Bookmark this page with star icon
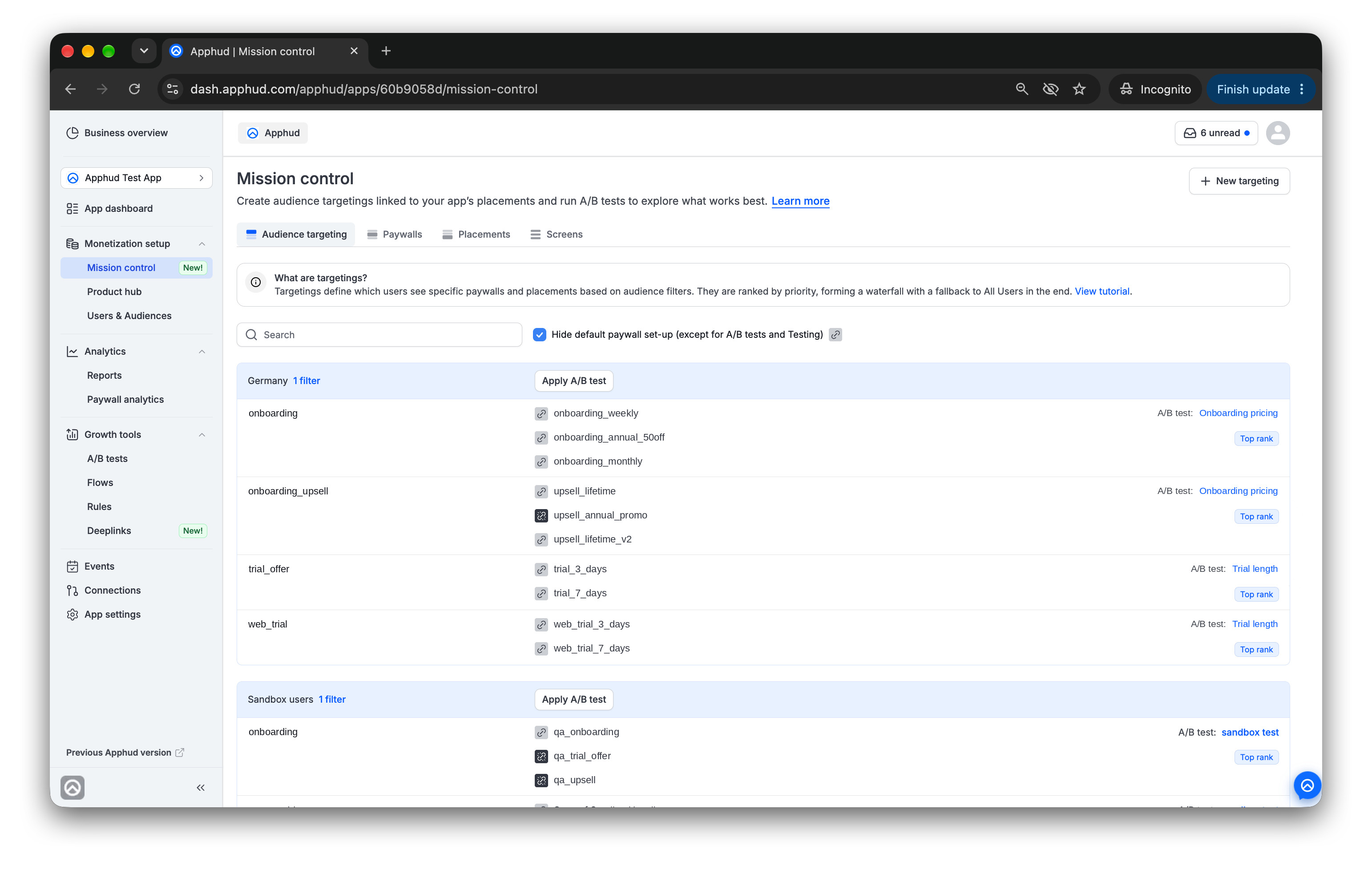 tap(1079, 89)
